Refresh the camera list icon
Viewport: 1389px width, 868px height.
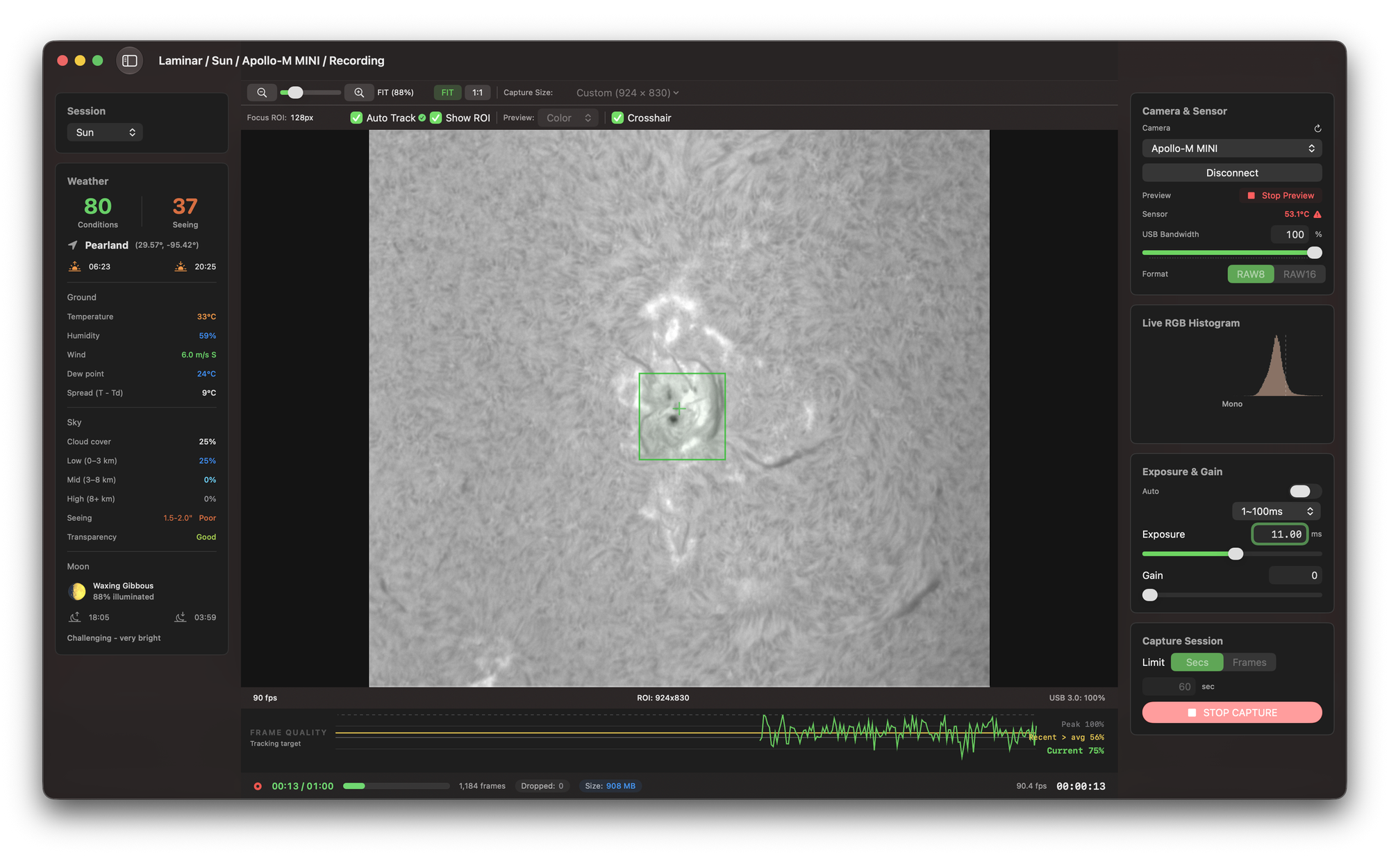click(x=1317, y=128)
